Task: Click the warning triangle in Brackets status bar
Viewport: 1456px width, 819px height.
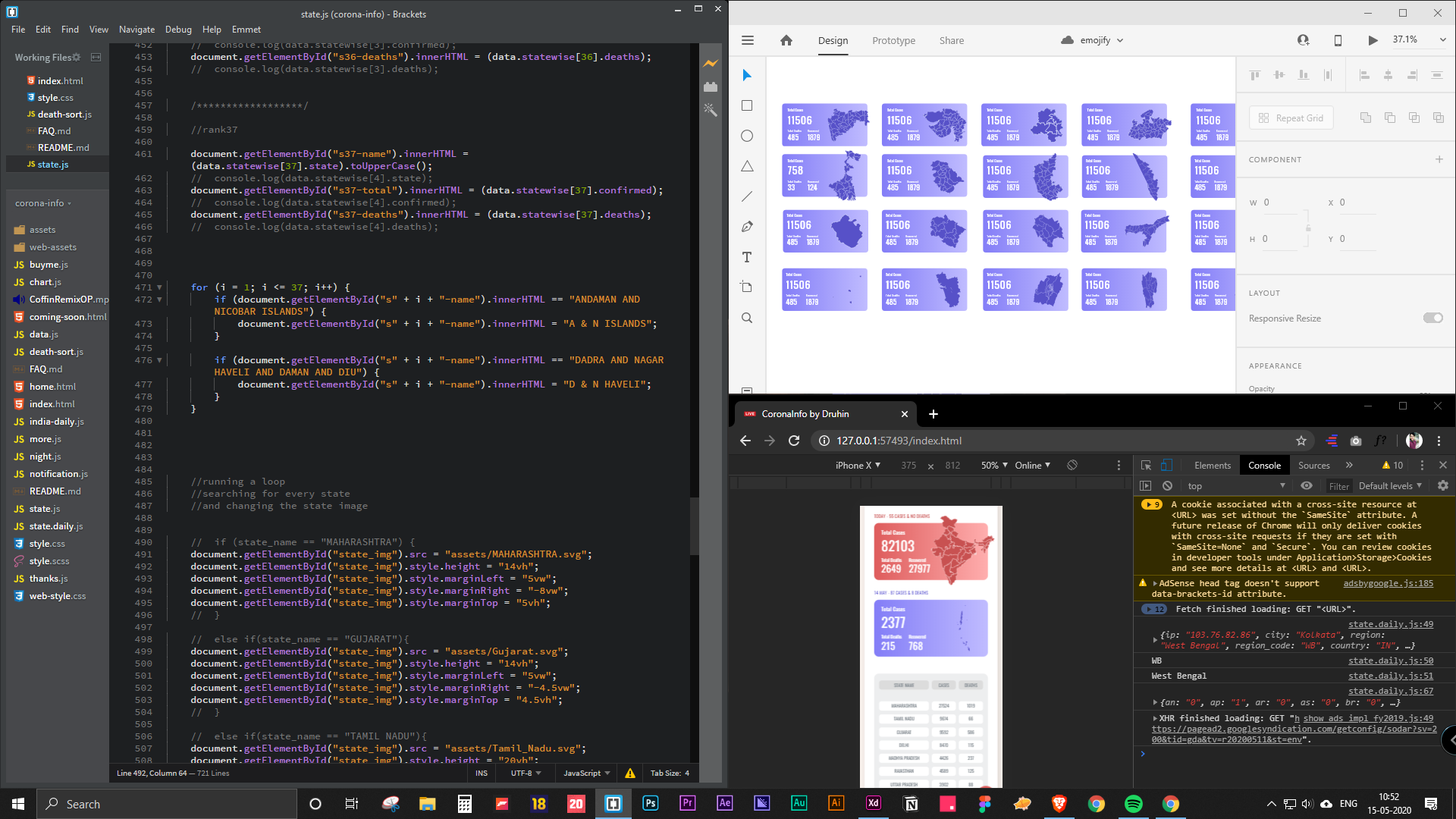Action: point(630,773)
